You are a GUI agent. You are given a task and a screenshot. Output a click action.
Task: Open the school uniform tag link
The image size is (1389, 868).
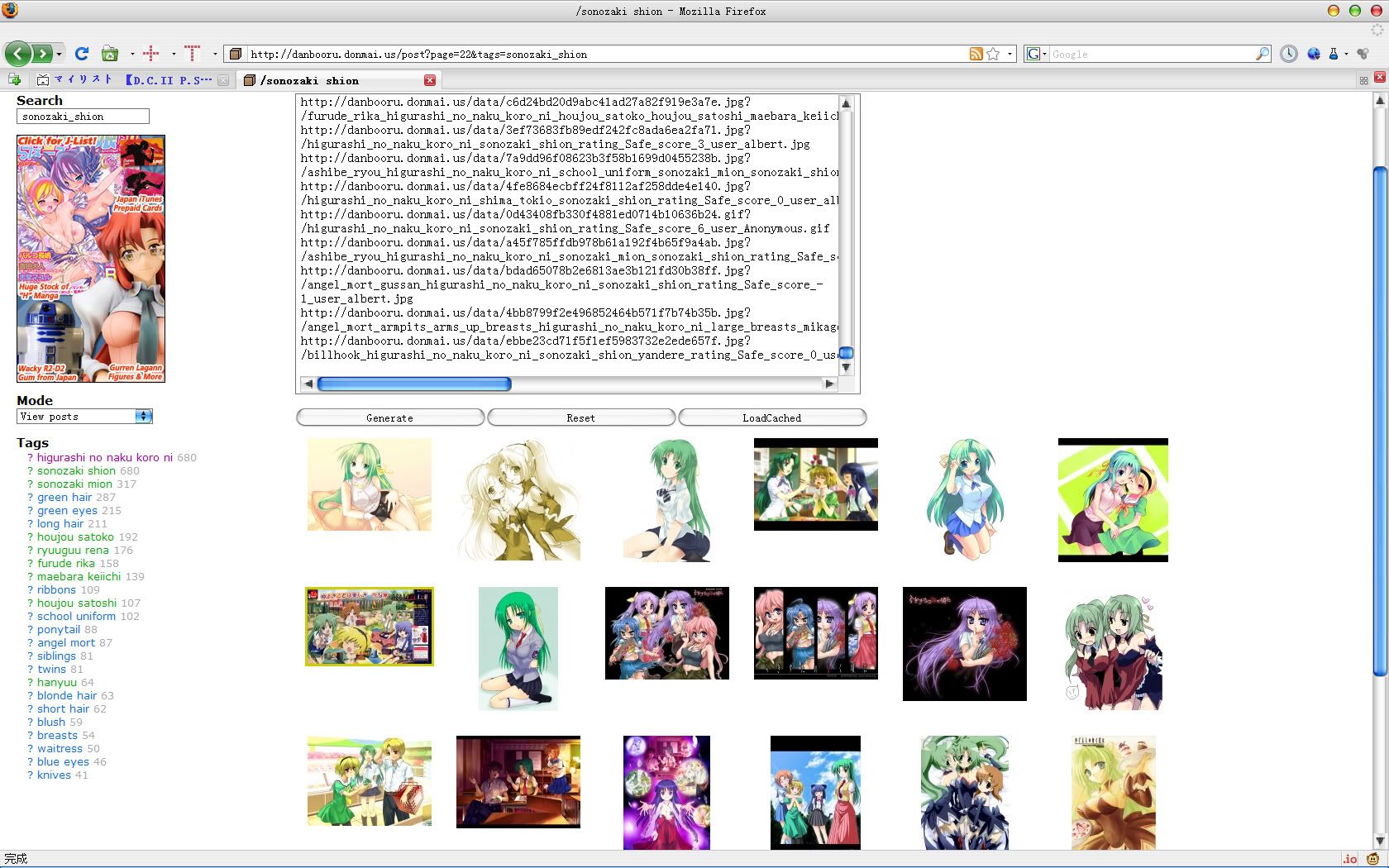click(76, 616)
